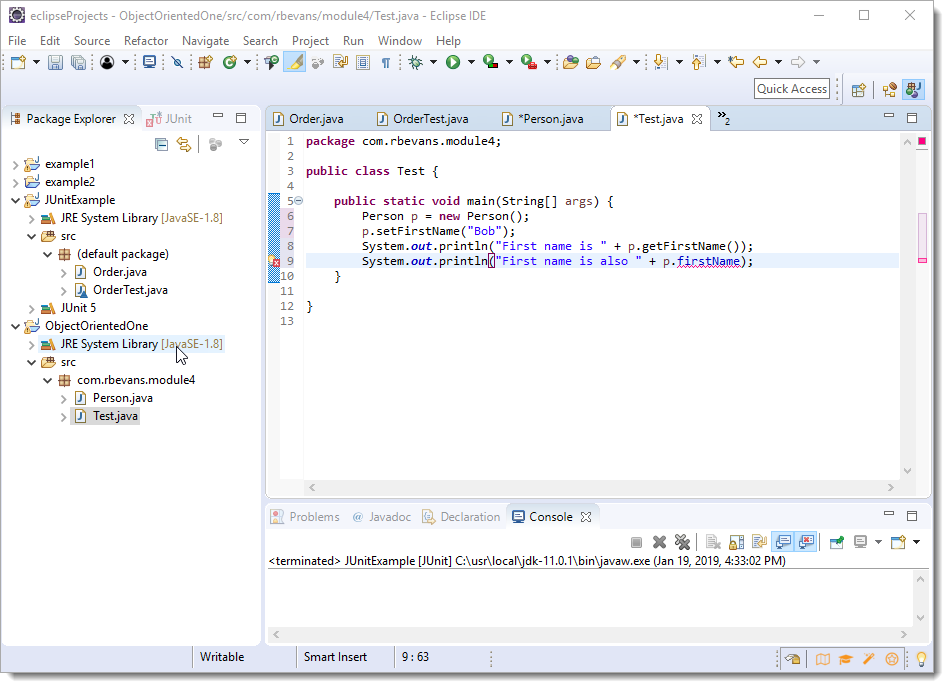This screenshot has width=949, height=688.
Task: Click the Remove Launch X icon in Console
Action: pyautogui.click(x=659, y=543)
